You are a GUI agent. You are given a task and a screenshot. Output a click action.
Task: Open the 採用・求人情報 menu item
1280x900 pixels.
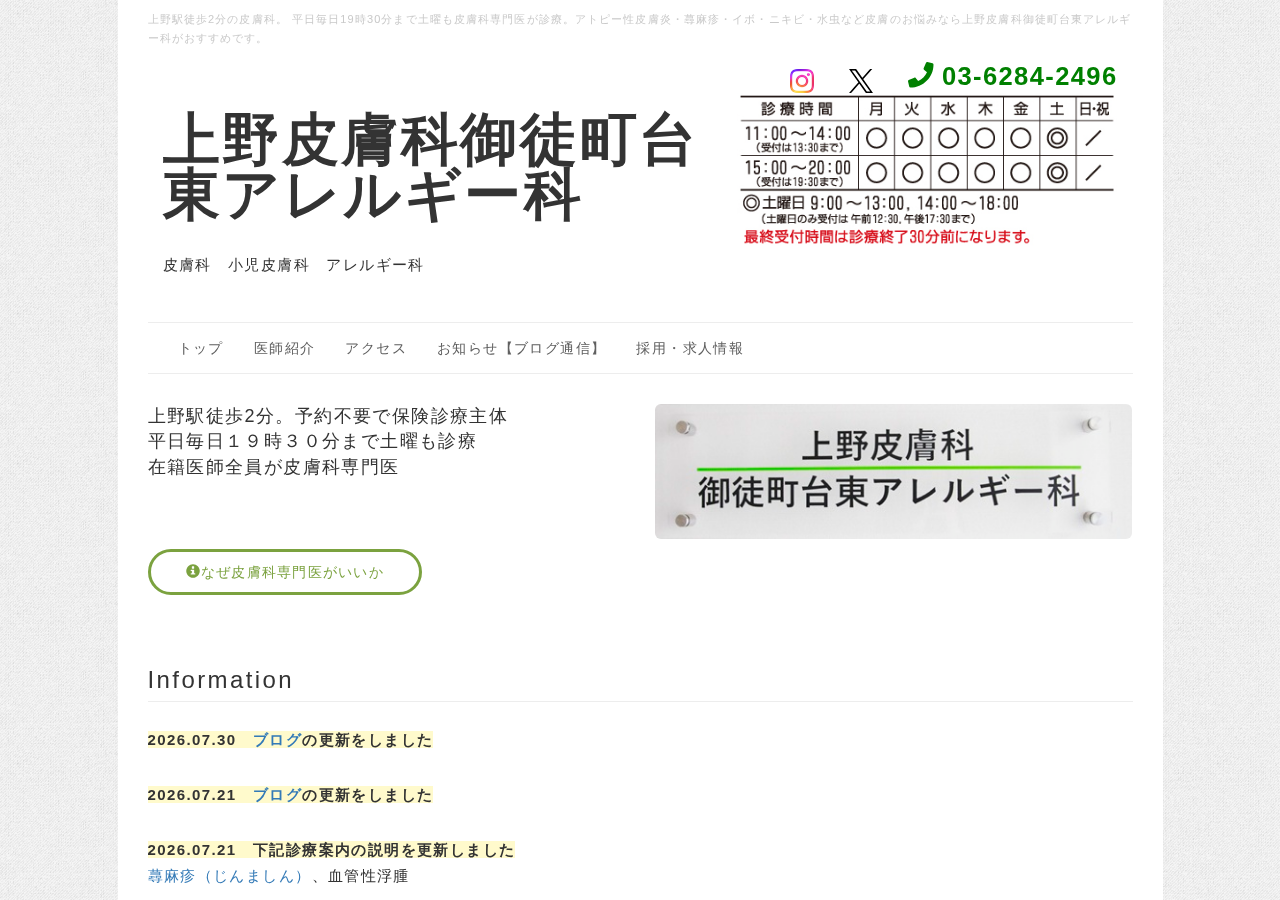click(690, 348)
